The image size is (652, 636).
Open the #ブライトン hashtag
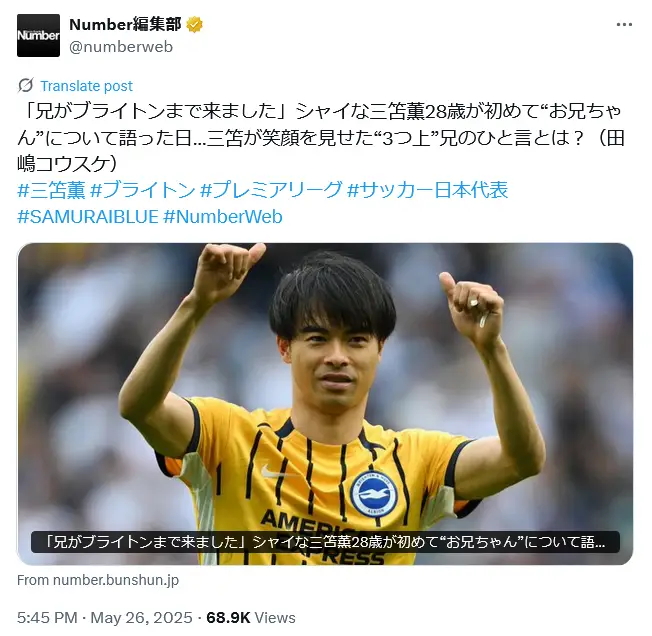click(x=143, y=190)
